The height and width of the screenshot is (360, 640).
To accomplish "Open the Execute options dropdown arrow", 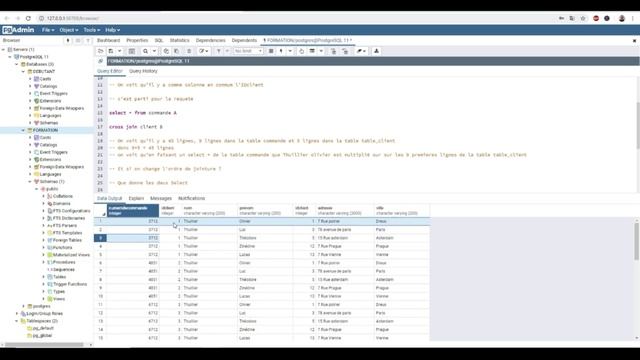I will point(290,51).
